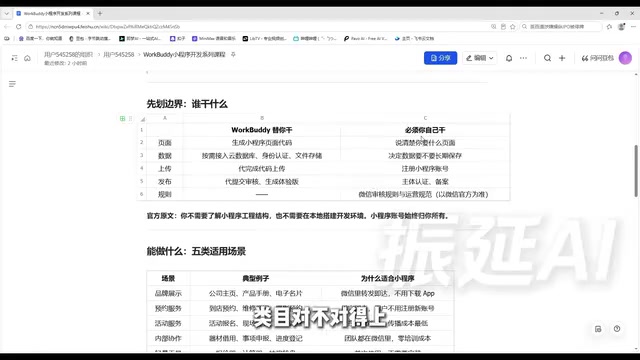Screen dimensions: 640x360
Task: Click the 注册小程序账号 cell
Action: [425, 169]
